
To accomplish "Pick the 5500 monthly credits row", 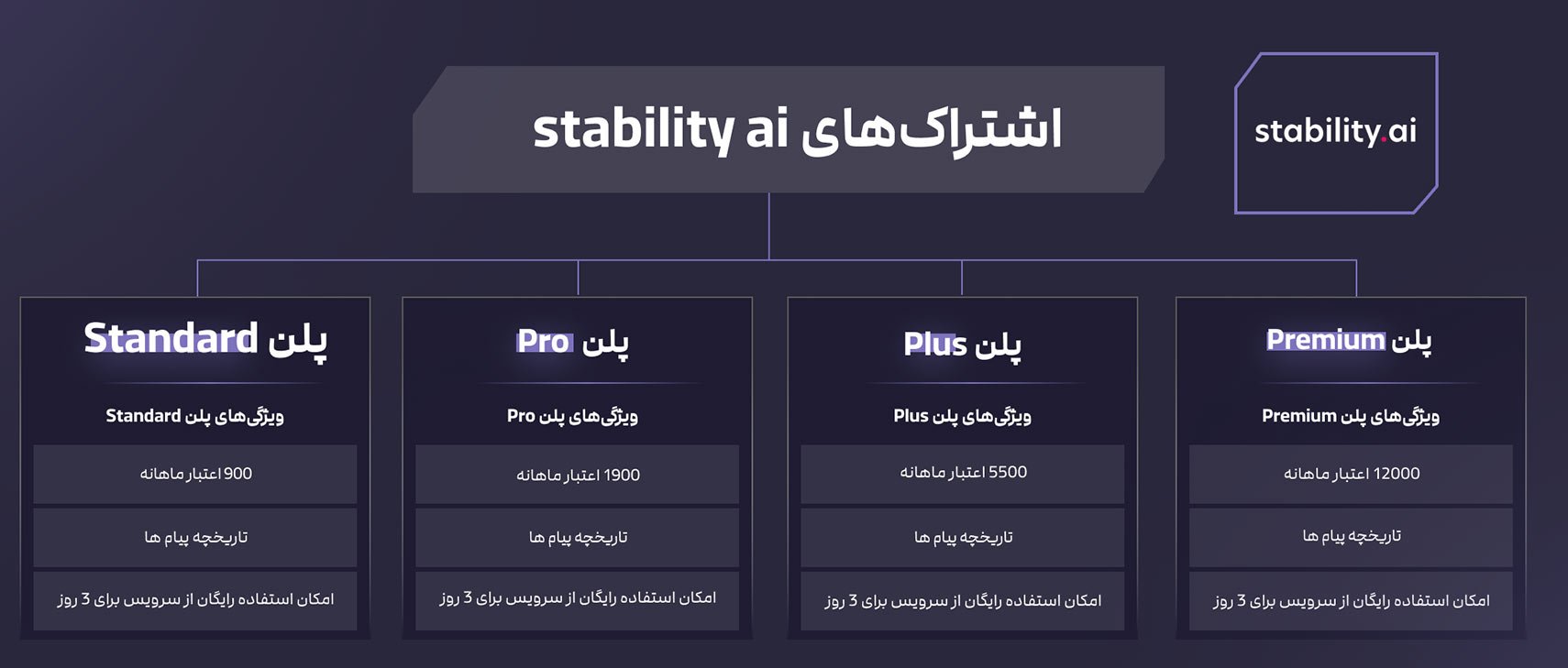I will click(962, 473).
